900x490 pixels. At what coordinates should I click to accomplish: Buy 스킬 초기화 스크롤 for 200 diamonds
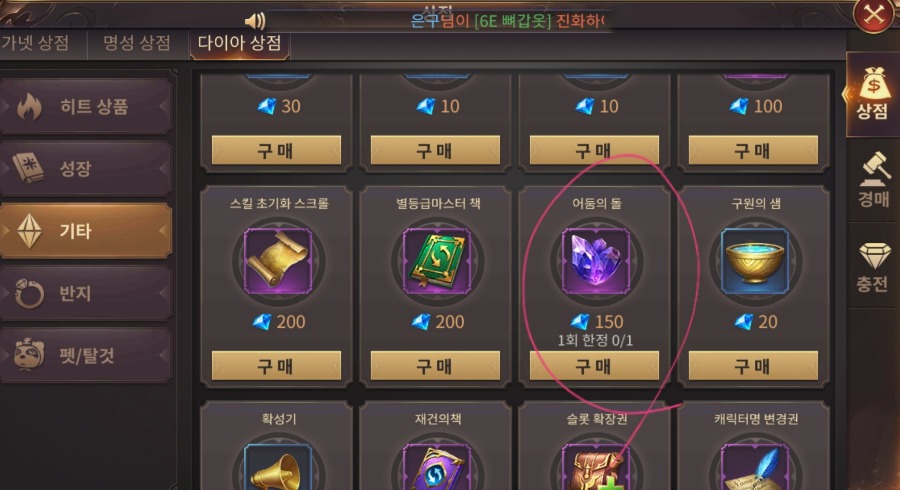pyautogui.click(x=276, y=365)
